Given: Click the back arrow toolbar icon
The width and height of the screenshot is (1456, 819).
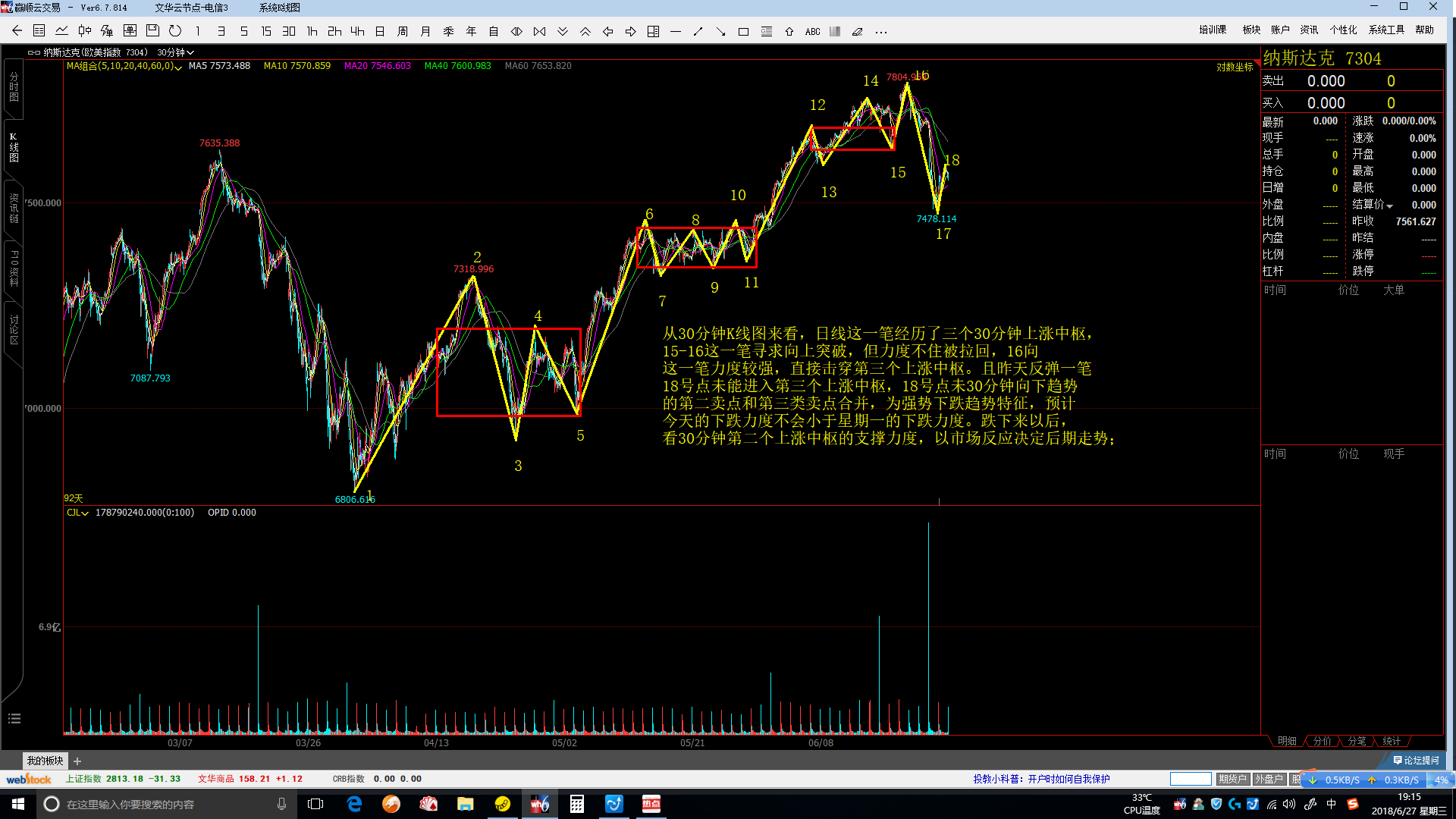Looking at the screenshot, I should point(17,31).
